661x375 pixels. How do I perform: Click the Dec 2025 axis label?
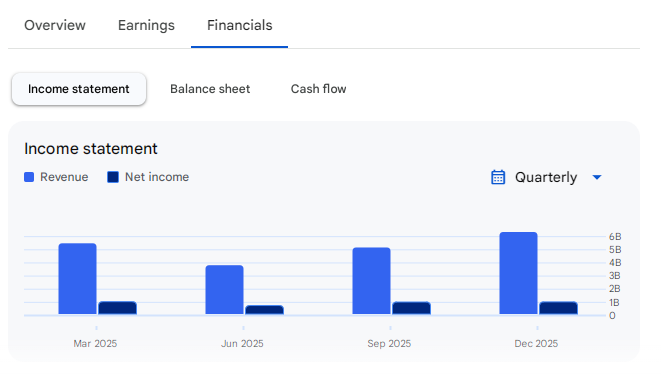(536, 344)
